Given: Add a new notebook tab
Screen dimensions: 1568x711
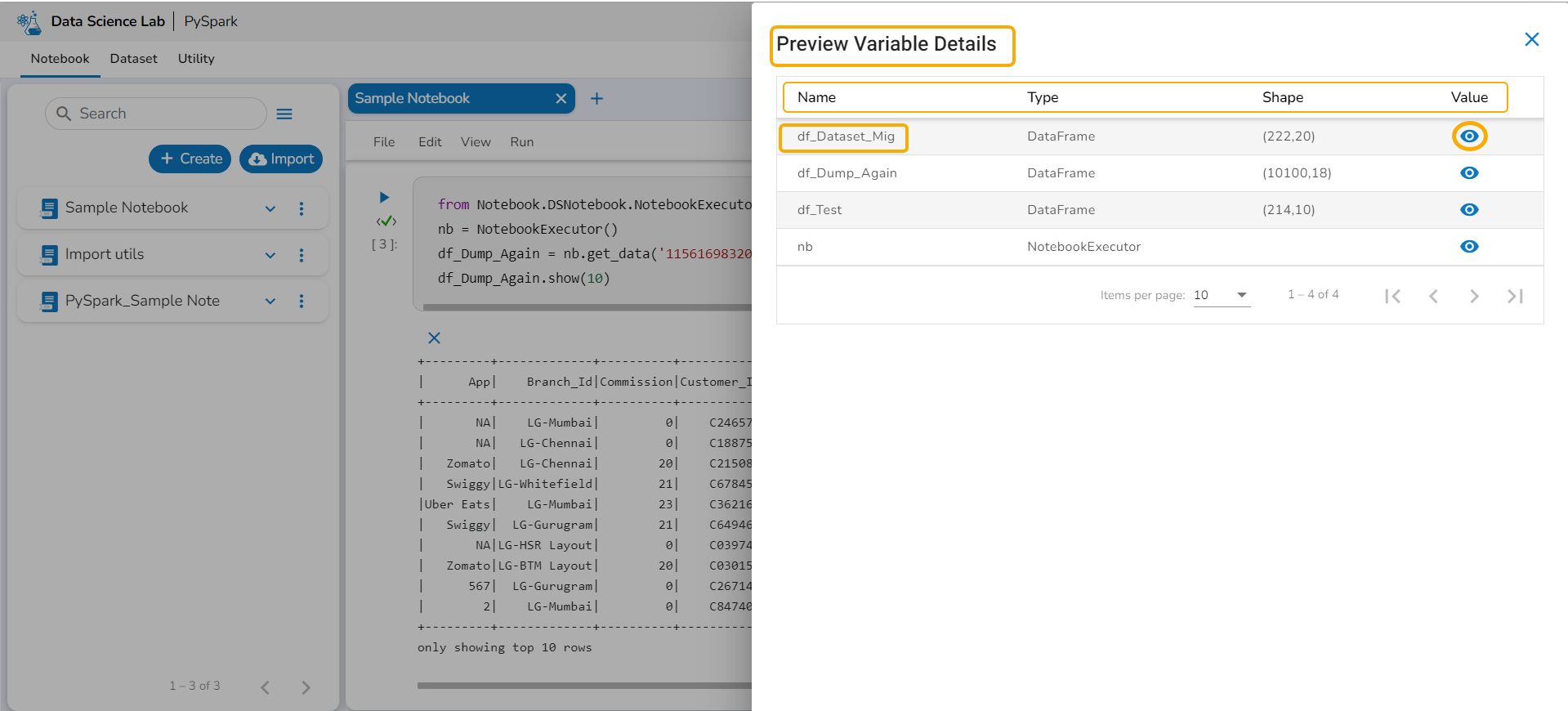Looking at the screenshot, I should point(597,99).
